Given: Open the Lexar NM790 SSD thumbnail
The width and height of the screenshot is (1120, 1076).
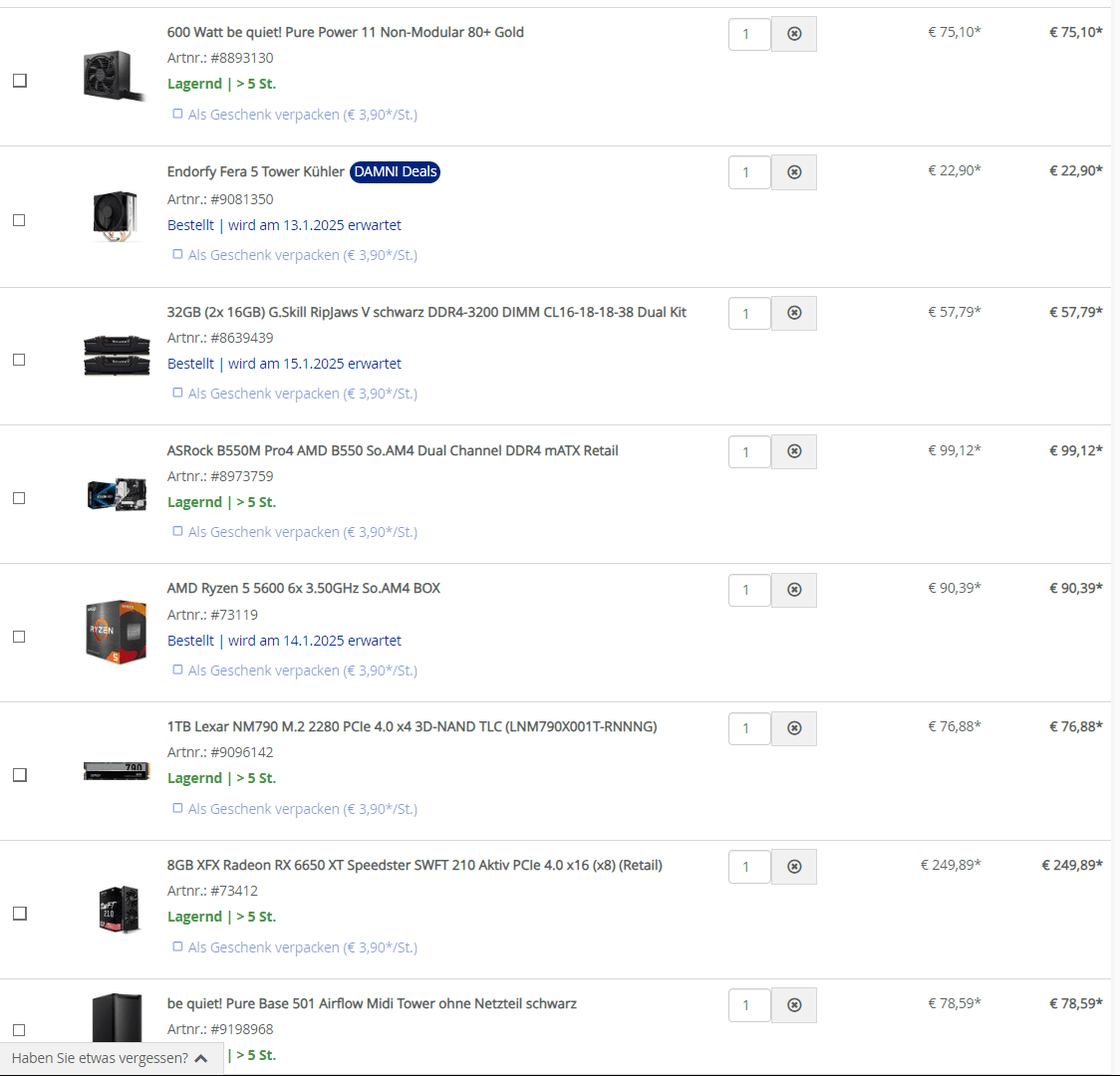Looking at the screenshot, I should 117,771.
